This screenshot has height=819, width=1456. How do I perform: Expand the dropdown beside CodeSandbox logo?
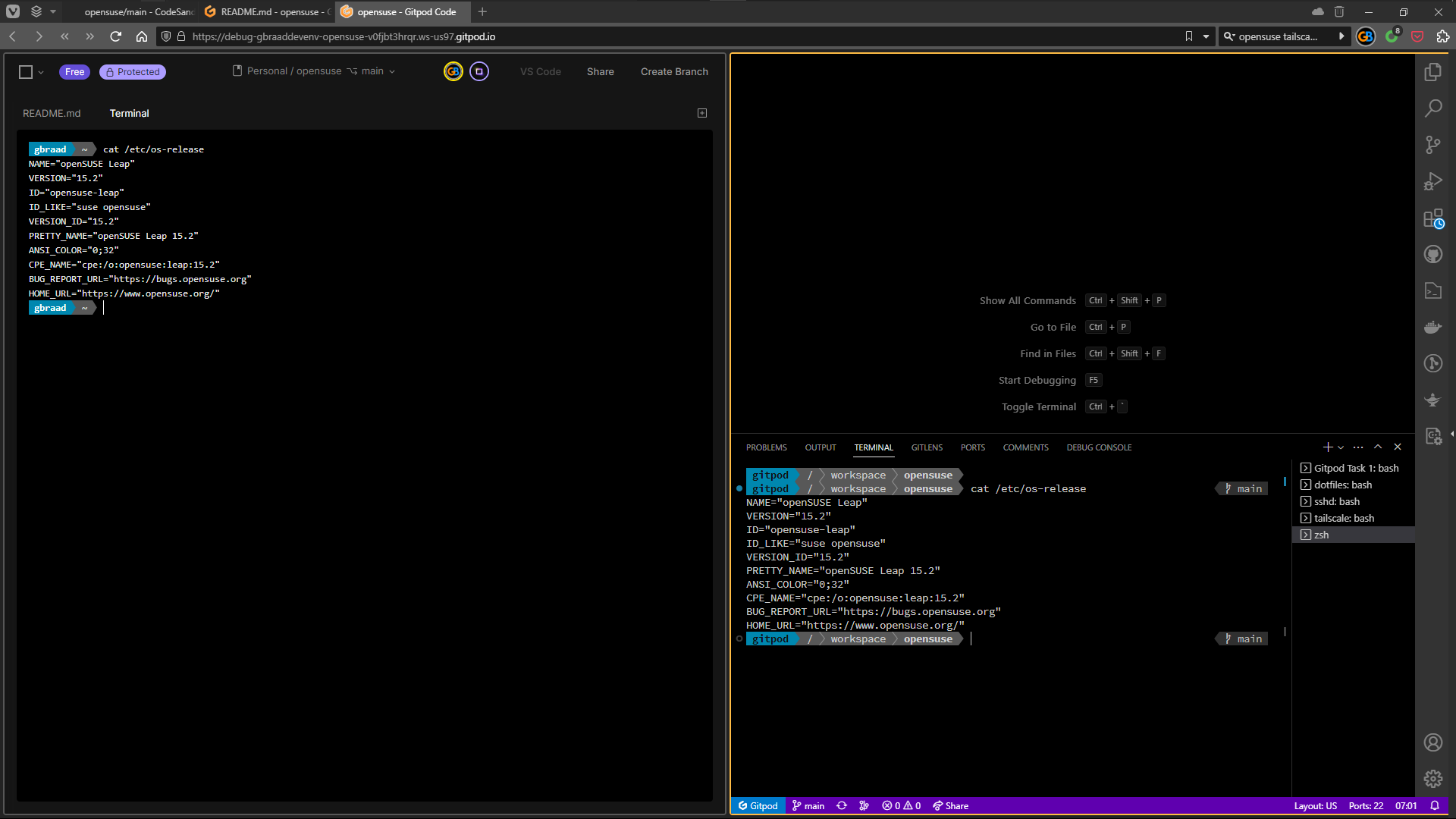pyautogui.click(x=41, y=72)
